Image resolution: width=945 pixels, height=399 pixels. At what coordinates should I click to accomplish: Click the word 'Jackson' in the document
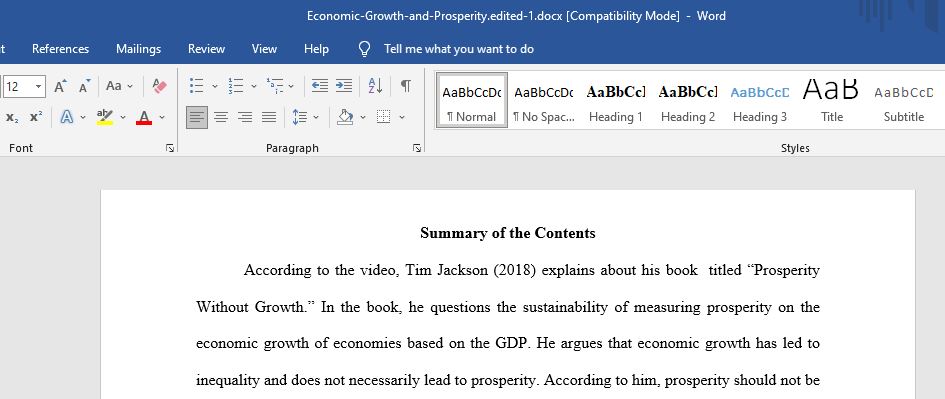463,271
